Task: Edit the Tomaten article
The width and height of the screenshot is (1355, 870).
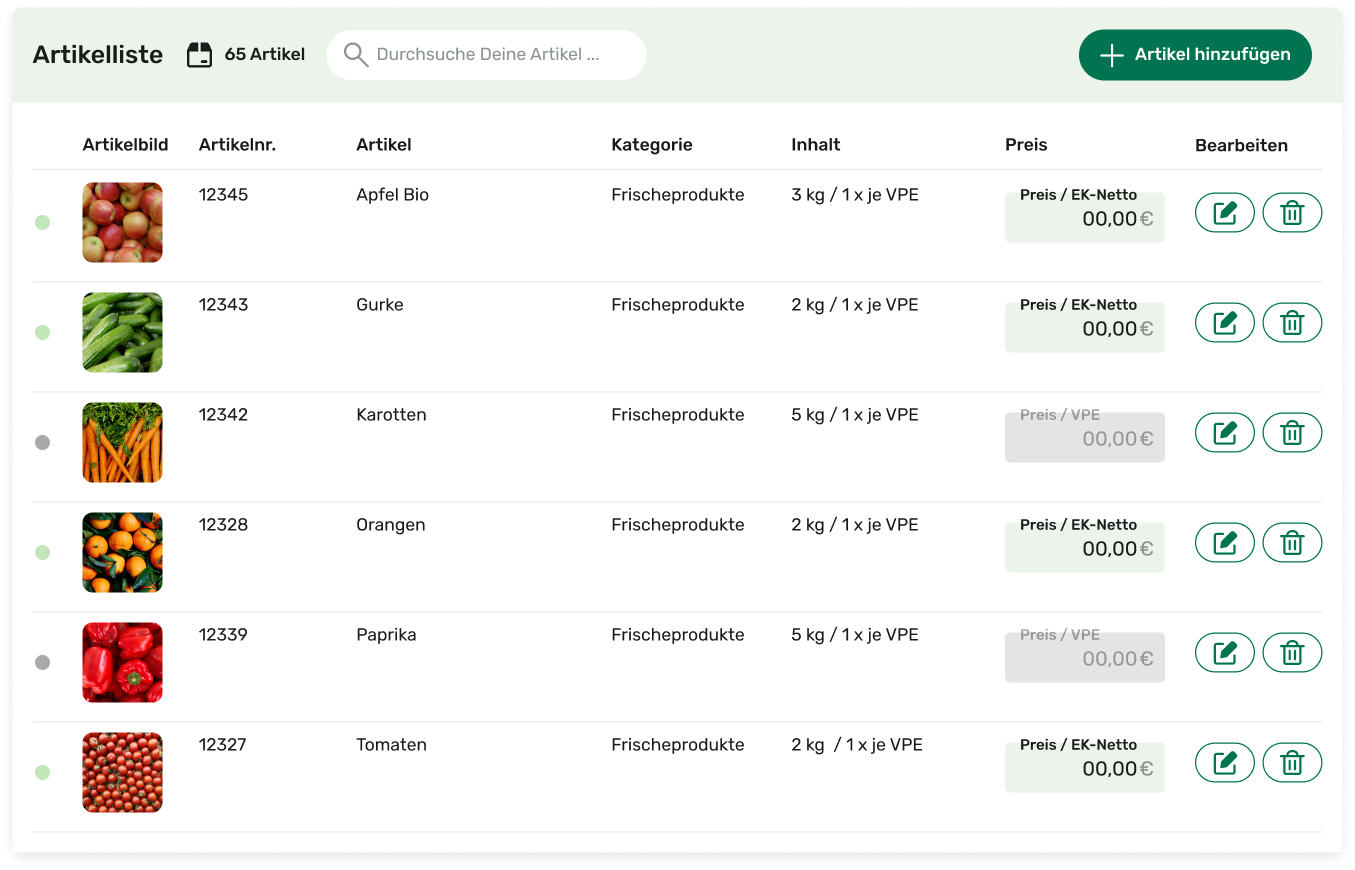Action: click(x=1224, y=763)
